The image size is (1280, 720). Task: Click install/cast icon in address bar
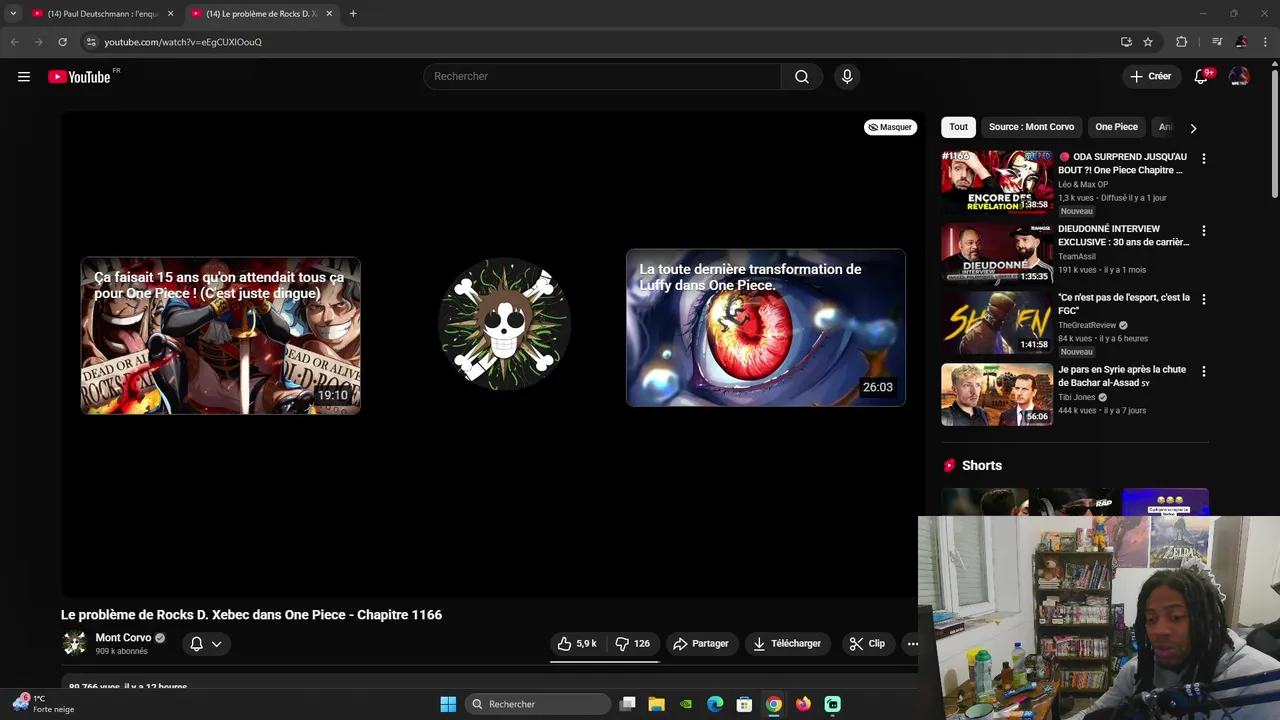click(x=1126, y=42)
